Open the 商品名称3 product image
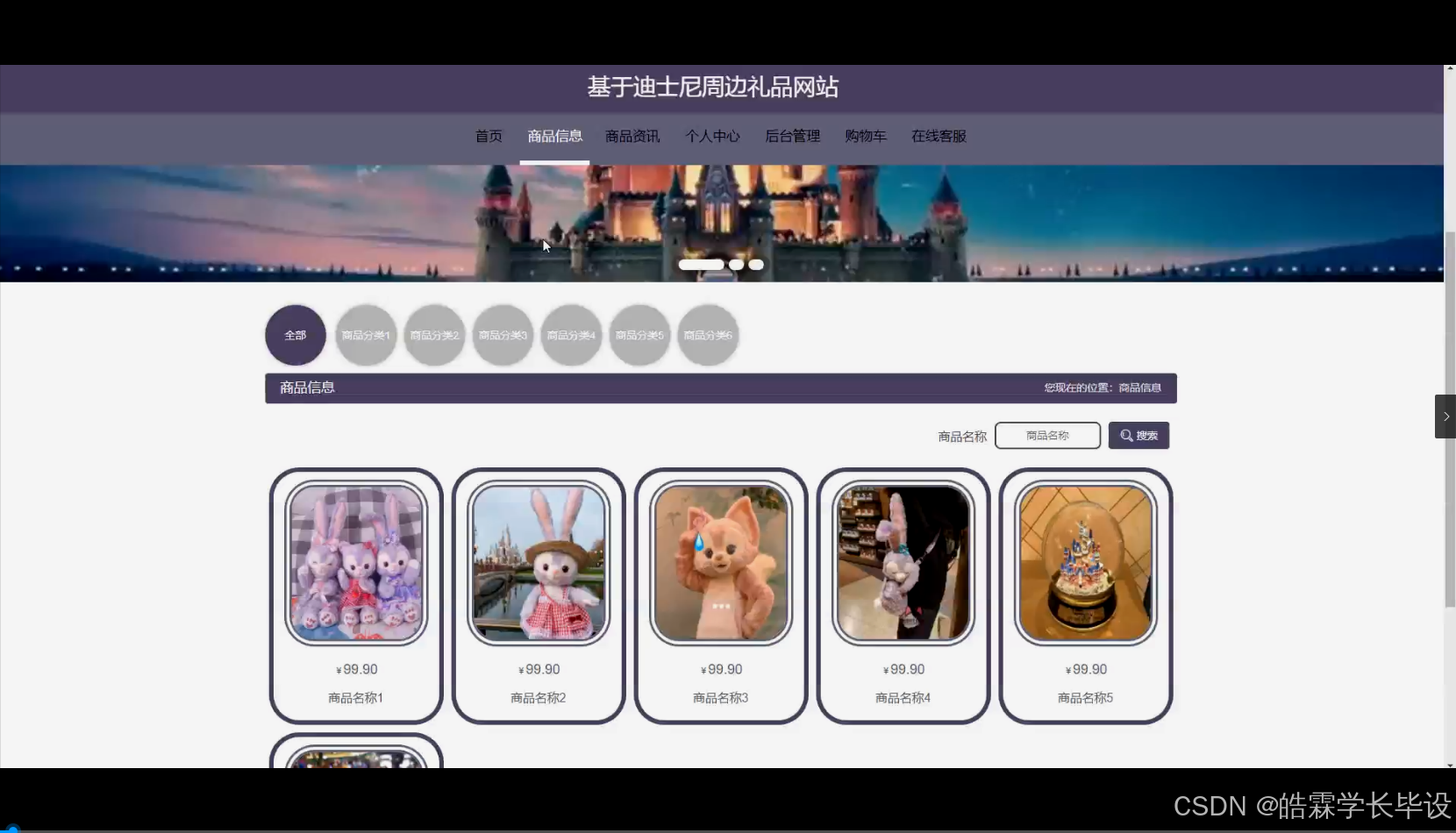1456x833 pixels. point(721,563)
